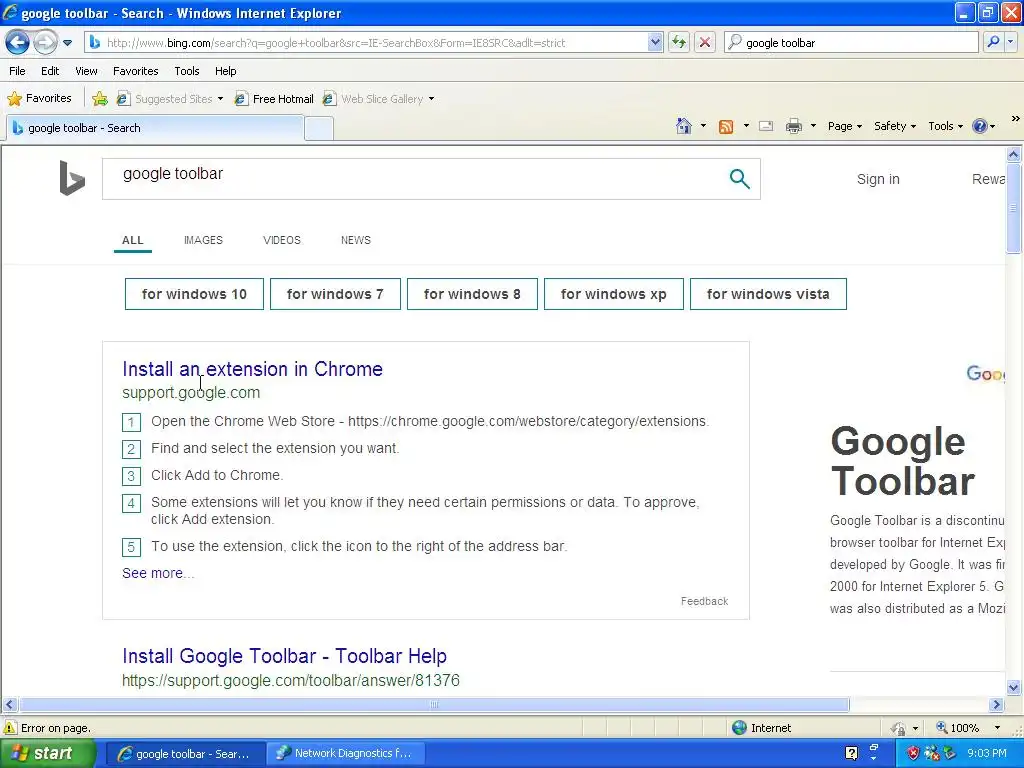Click the horizontal scrollbar right arrow
This screenshot has height=768, width=1024.
click(997, 705)
